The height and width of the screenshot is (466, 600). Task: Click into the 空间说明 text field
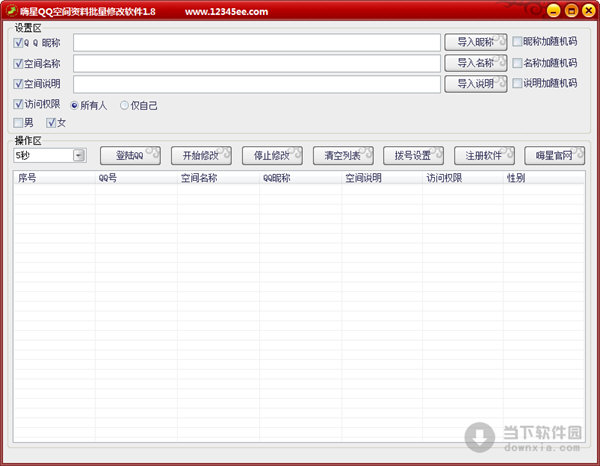coord(257,84)
